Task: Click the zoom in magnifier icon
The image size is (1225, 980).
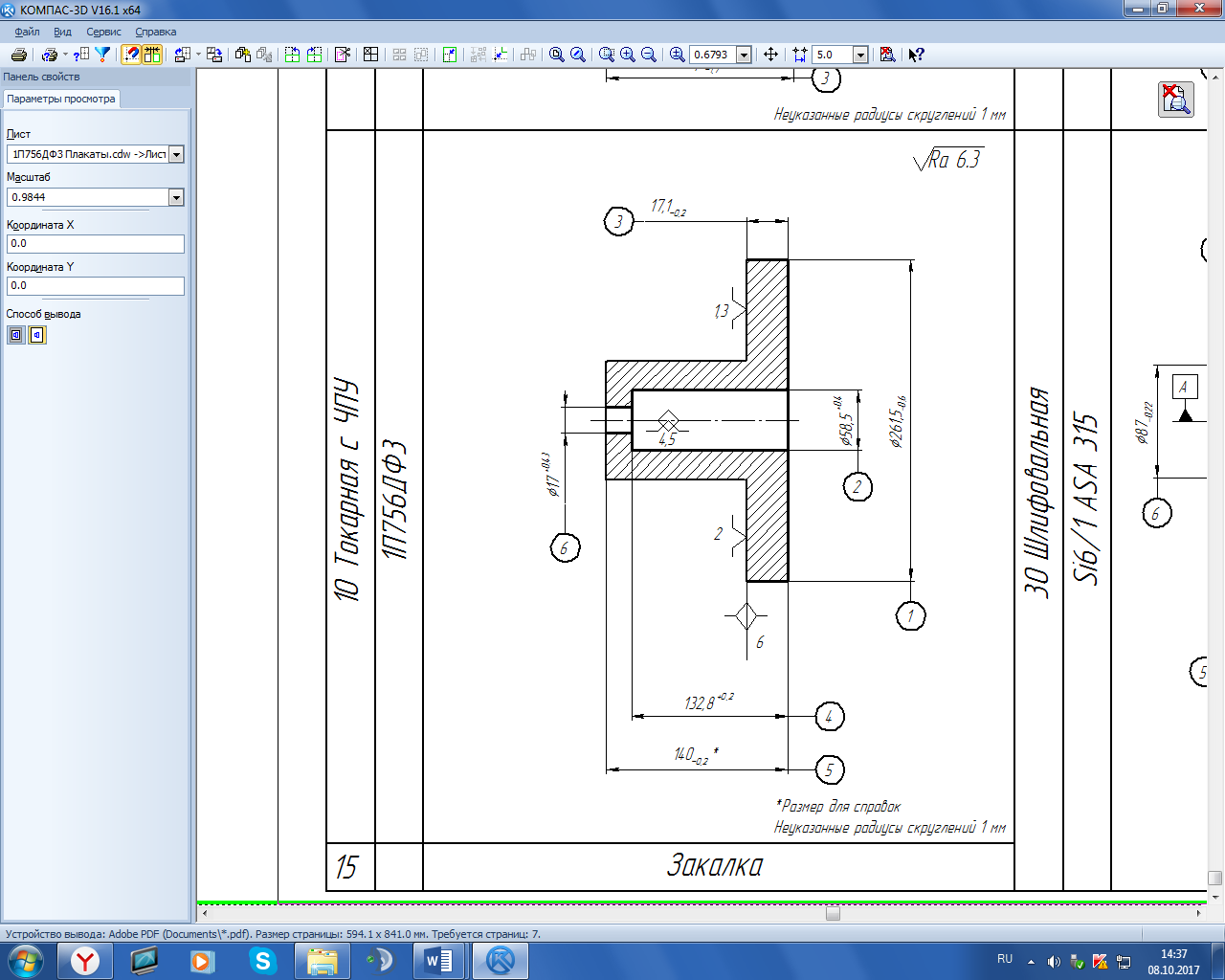Action: coord(628,55)
